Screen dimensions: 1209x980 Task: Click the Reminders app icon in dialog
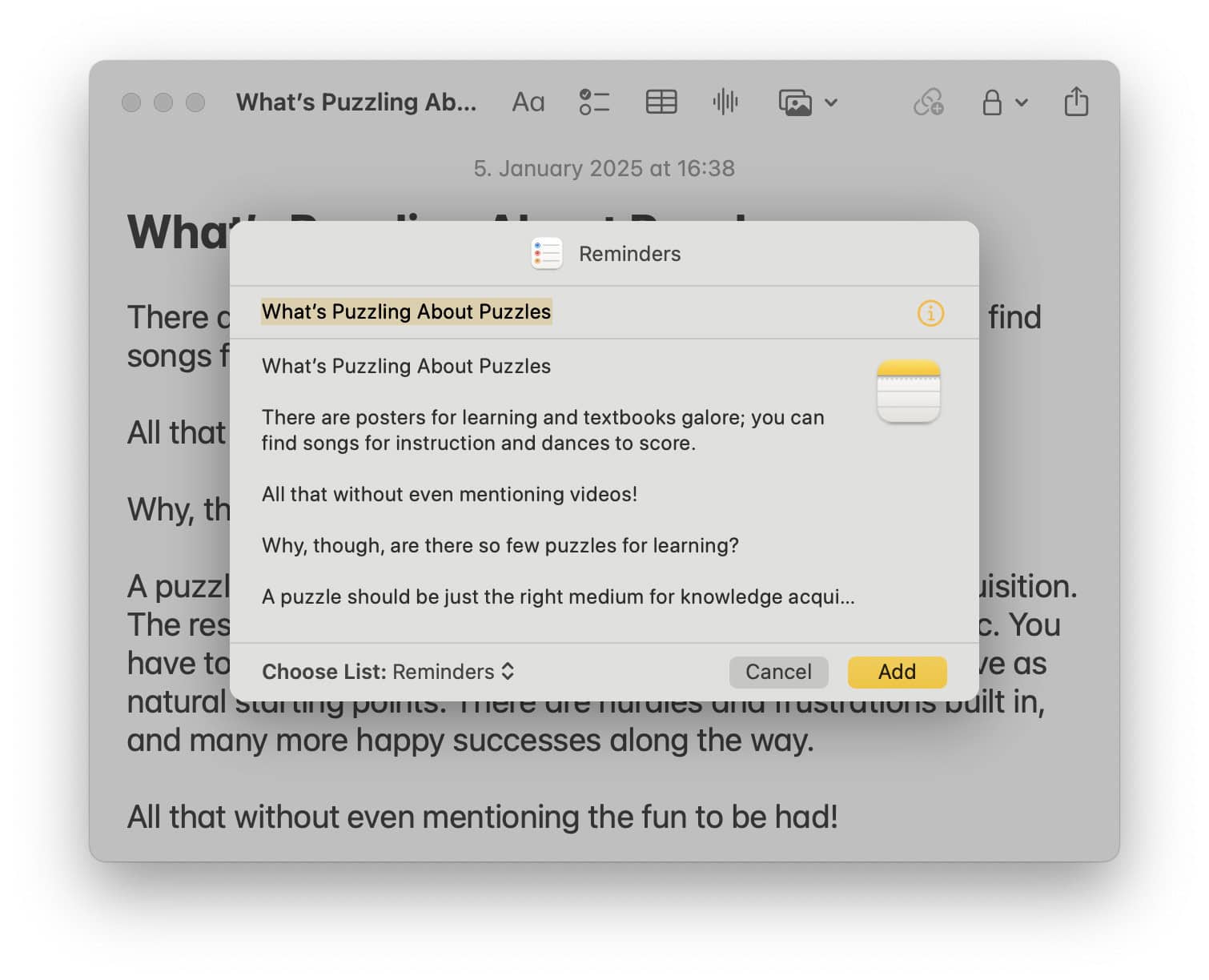(x=547, y=254)
